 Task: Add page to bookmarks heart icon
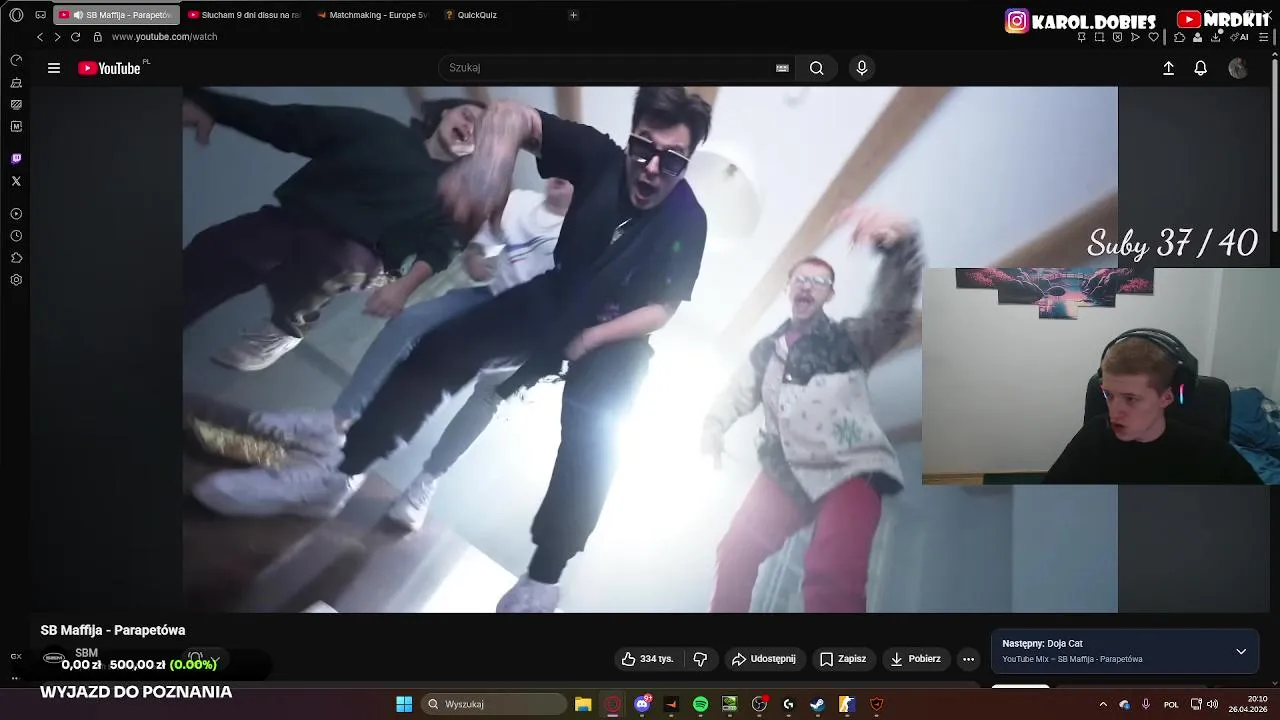1153,37
